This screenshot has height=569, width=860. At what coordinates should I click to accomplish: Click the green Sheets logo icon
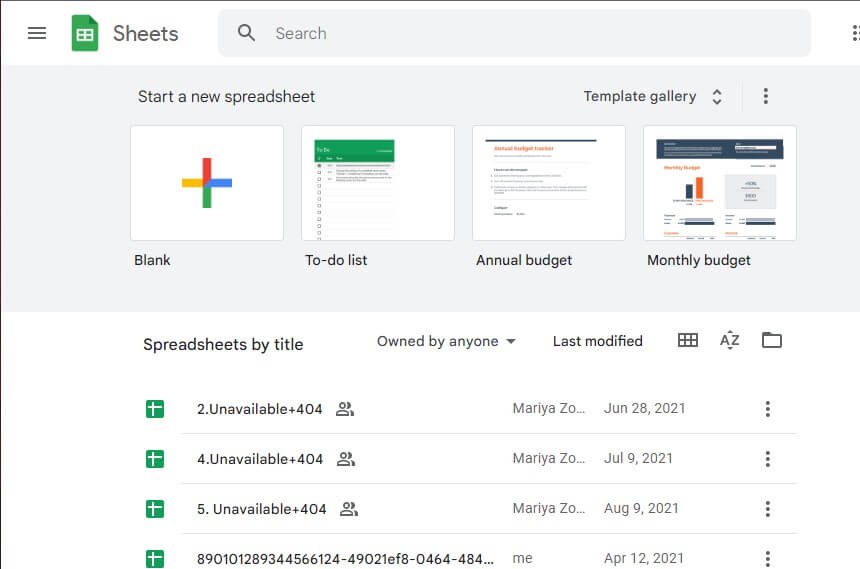[x=85, y=33]
